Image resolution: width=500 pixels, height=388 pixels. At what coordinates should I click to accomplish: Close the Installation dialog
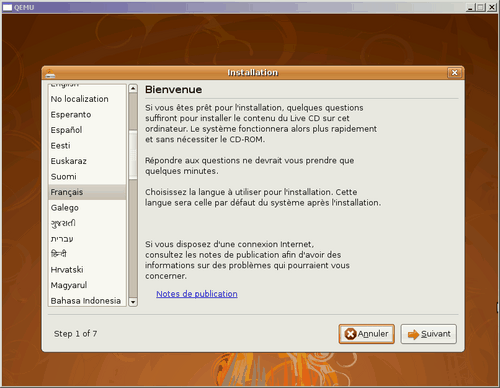click(454, 73)
